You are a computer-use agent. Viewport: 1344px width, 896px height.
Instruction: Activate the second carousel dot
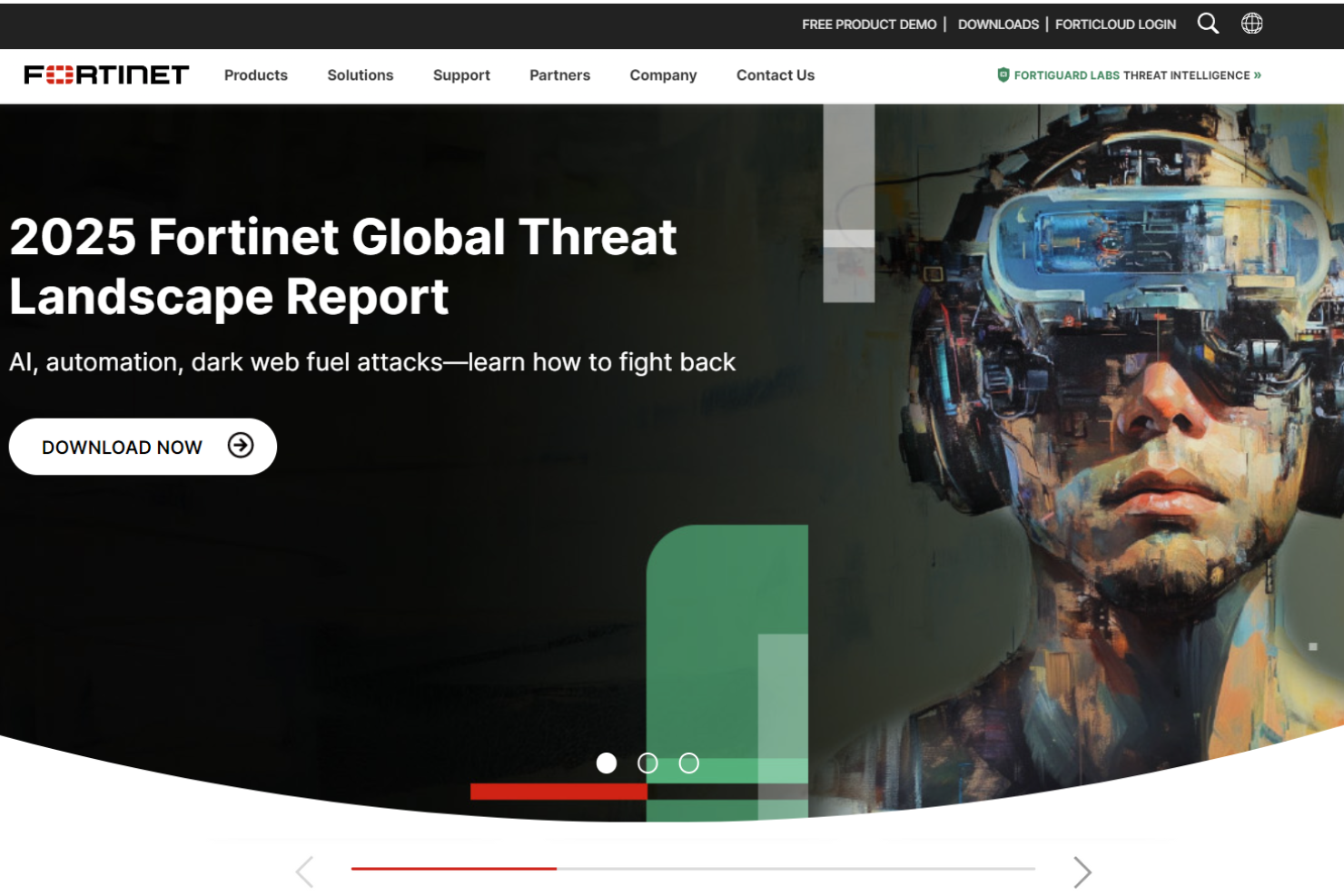click(x=648, y=763)
